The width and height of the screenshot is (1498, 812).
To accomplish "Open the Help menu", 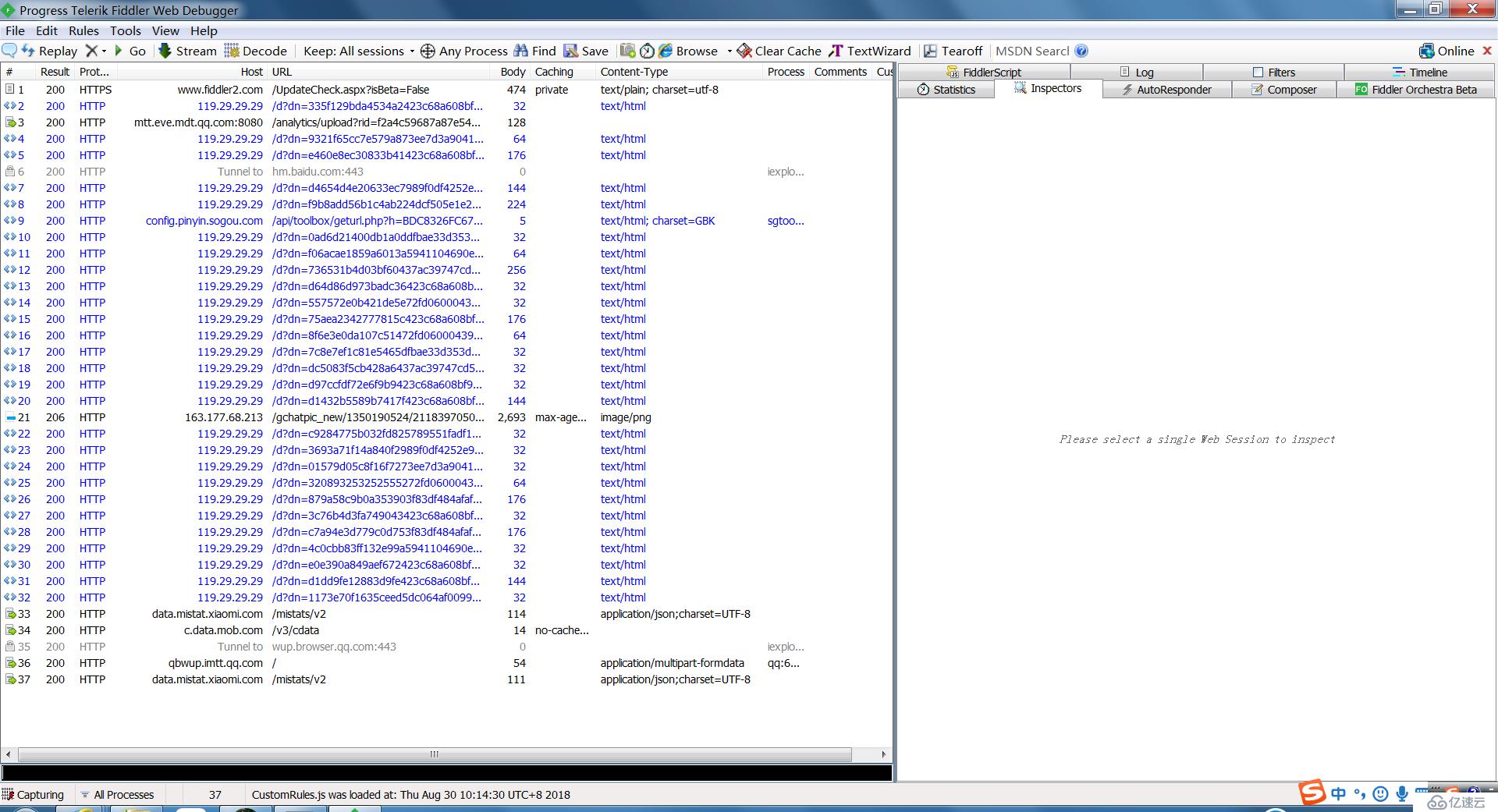I will (x=204, y=30).
